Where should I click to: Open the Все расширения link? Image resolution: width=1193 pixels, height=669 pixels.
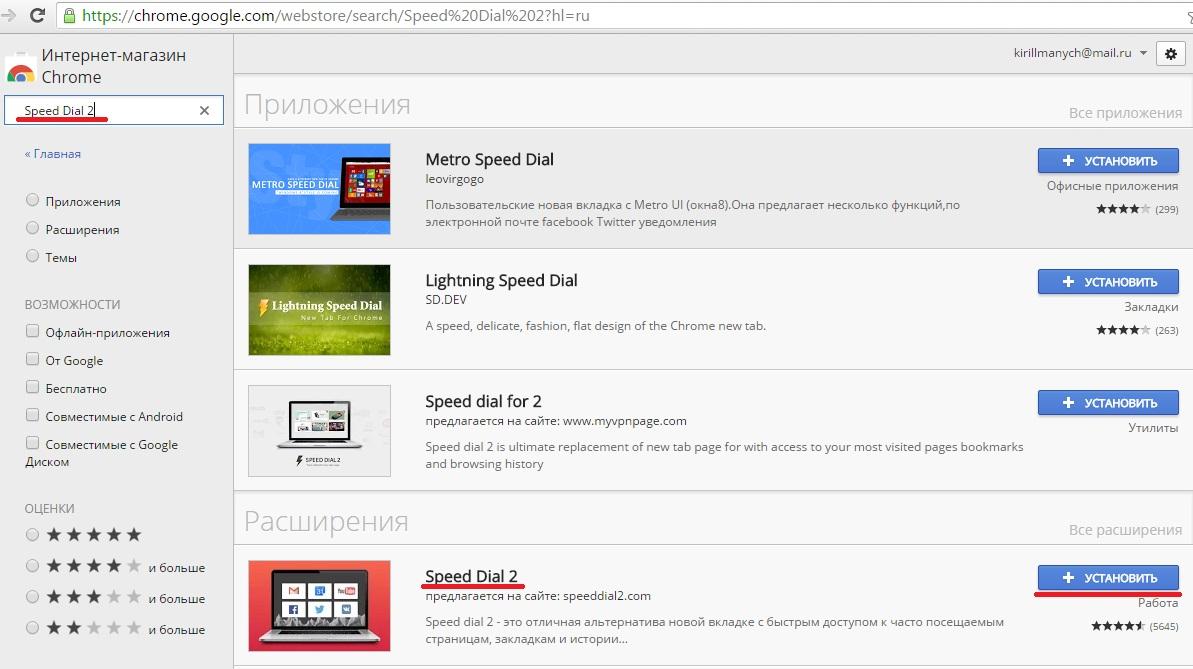pos(1125,530)
